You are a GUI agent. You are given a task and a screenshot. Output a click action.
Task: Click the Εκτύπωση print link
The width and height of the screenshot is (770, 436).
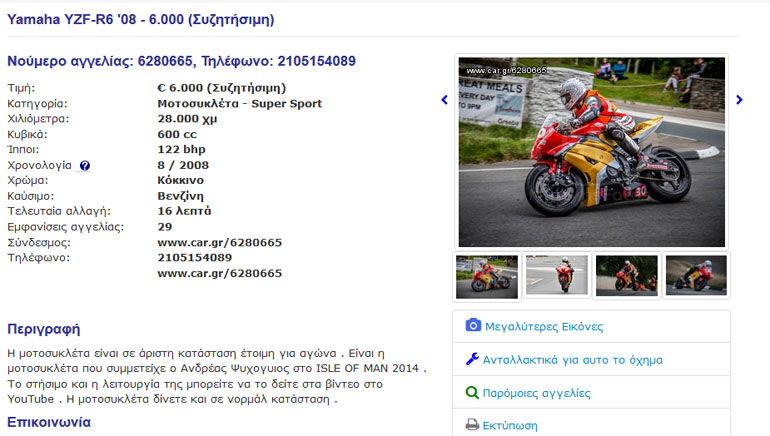pyautogui.click(x=510, y=426)
